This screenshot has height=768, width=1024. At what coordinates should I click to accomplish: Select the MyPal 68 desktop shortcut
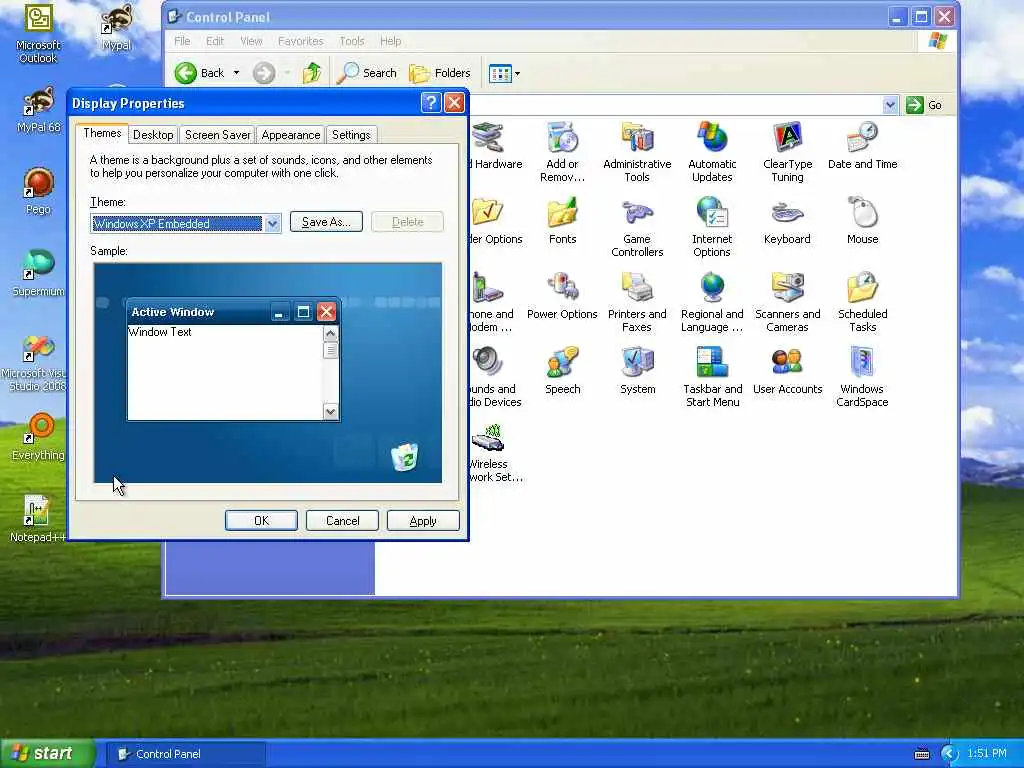(38, 110)
